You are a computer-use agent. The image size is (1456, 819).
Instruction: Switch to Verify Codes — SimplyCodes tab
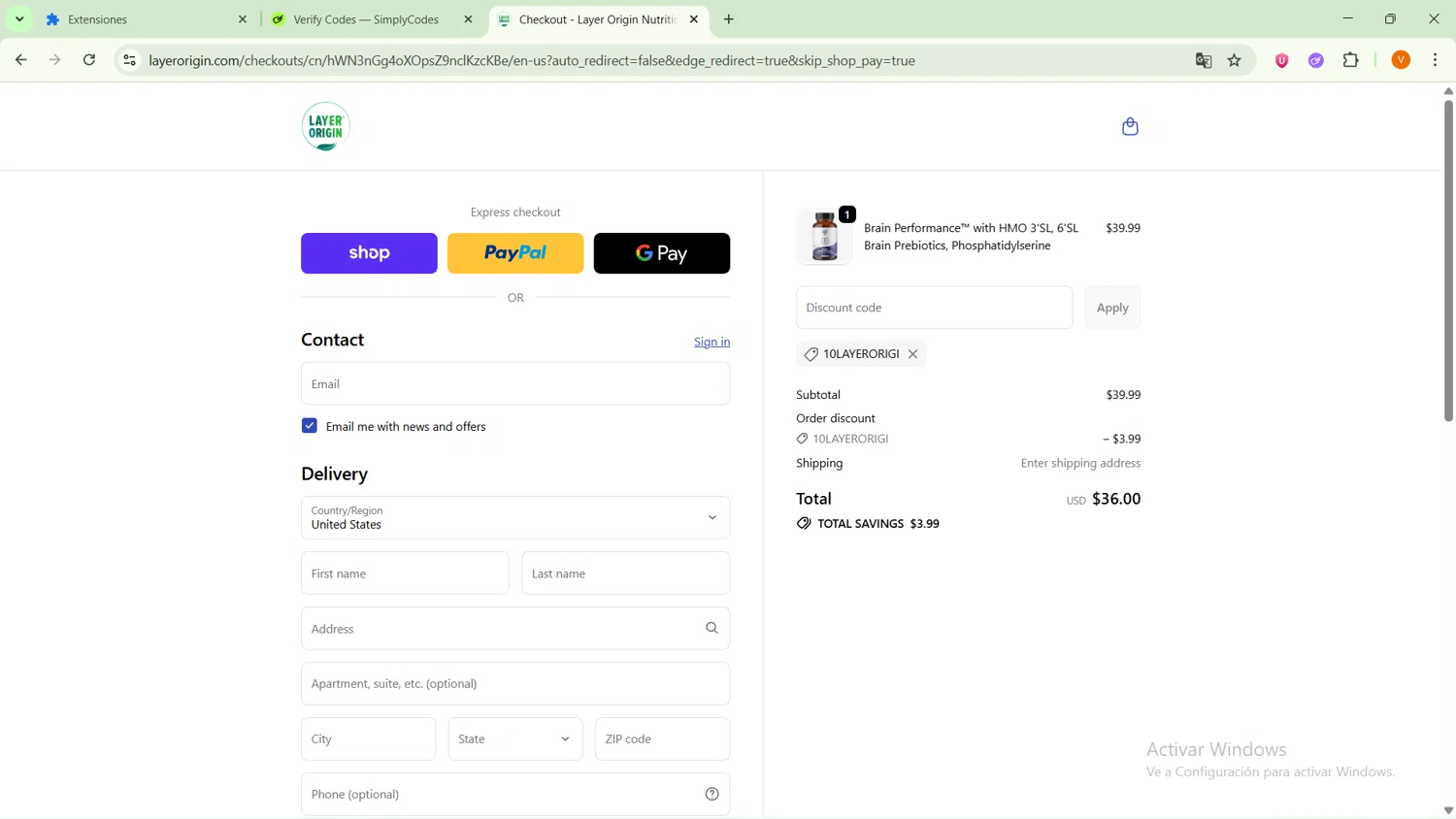(372, 19)
